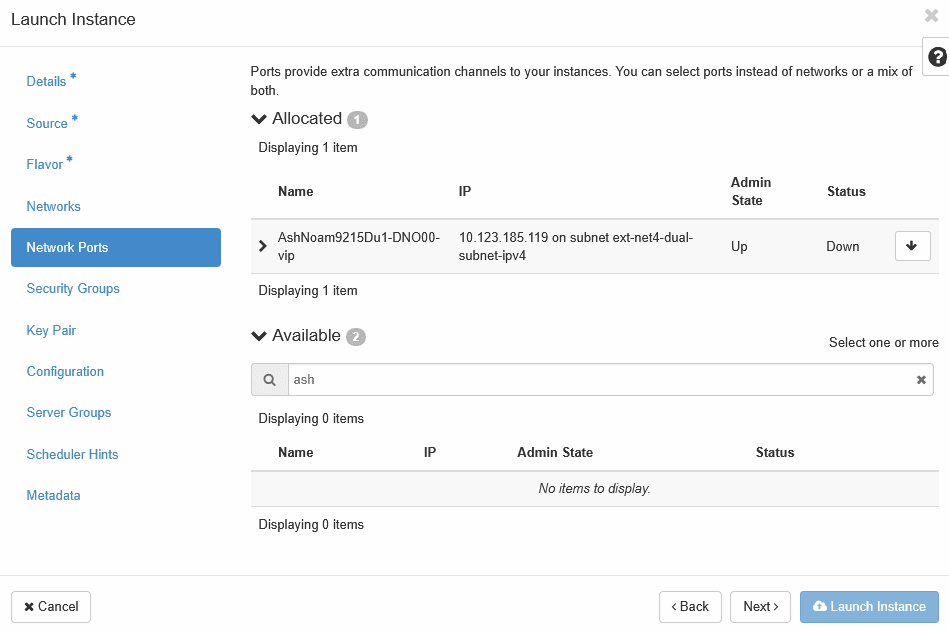Click the Launch Instance button

coord(869,607)
